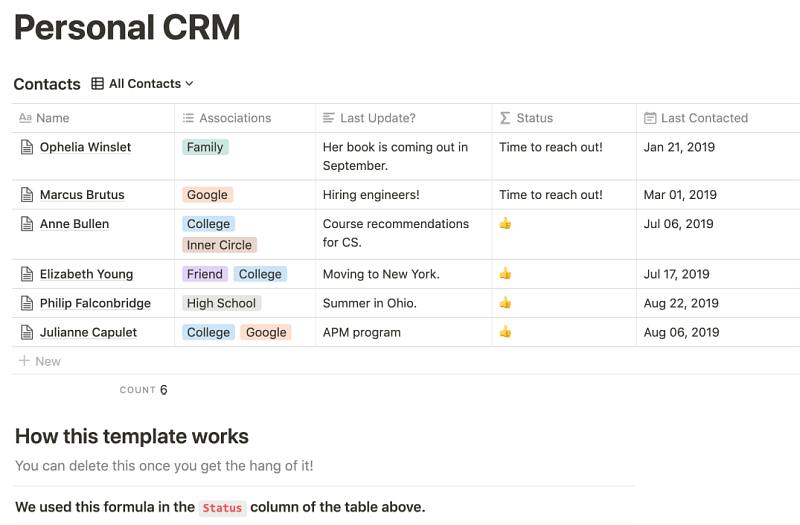Click the table view icon beside All Contacts
The height and width of the screenshot is (525, 800).
97,84
